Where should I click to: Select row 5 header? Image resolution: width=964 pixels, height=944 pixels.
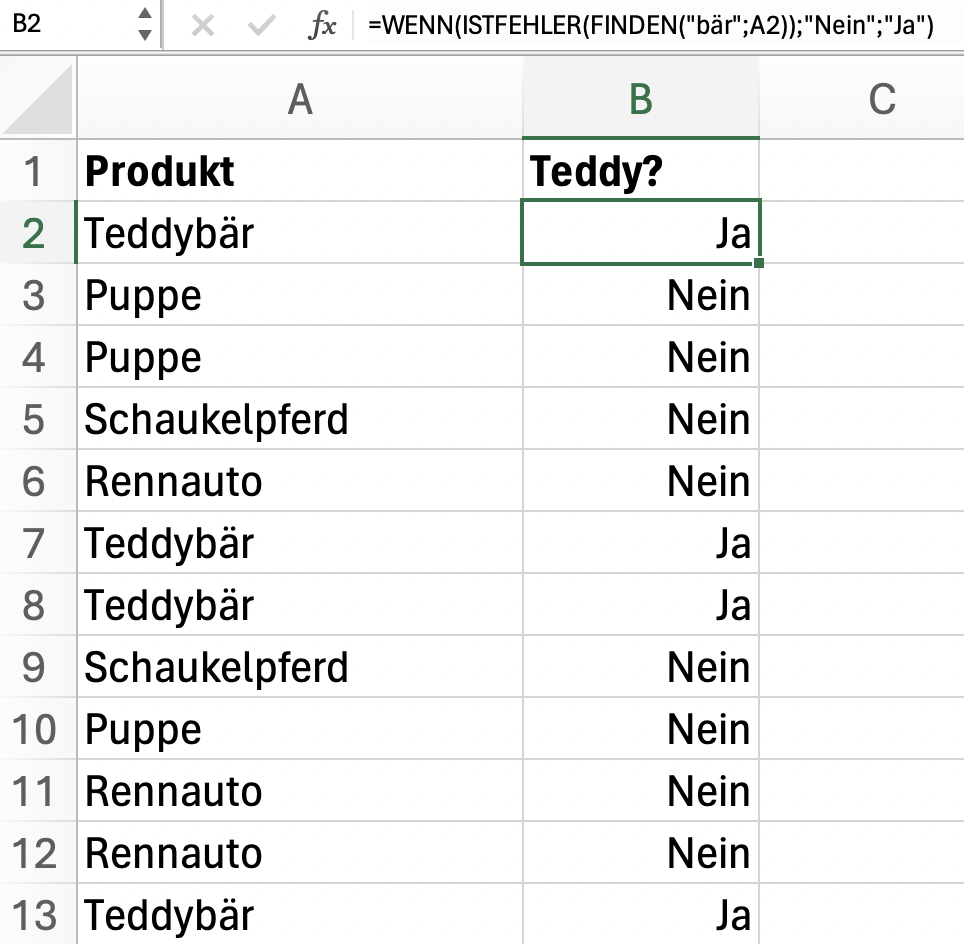coord(34,419)
